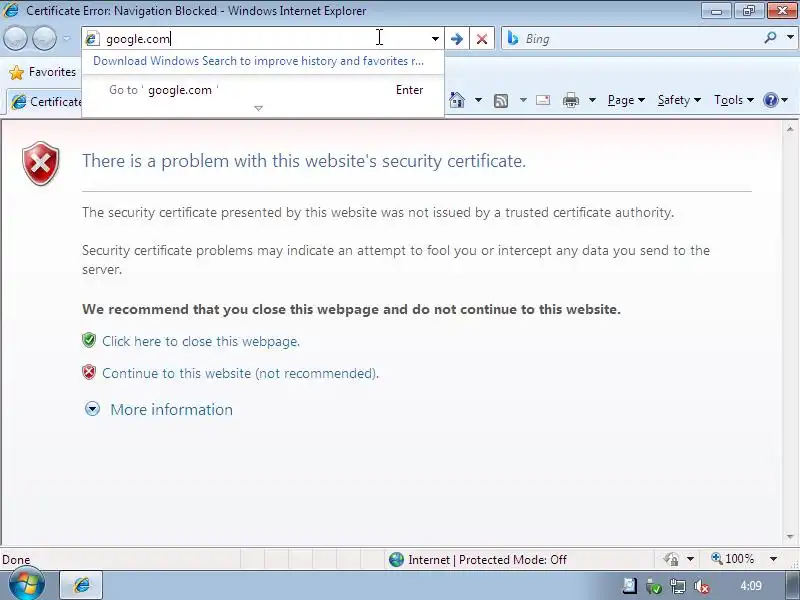Click the Internet Explorer taskbar button
The width and height of the screenshot is (800, 600).
point(82,585)
